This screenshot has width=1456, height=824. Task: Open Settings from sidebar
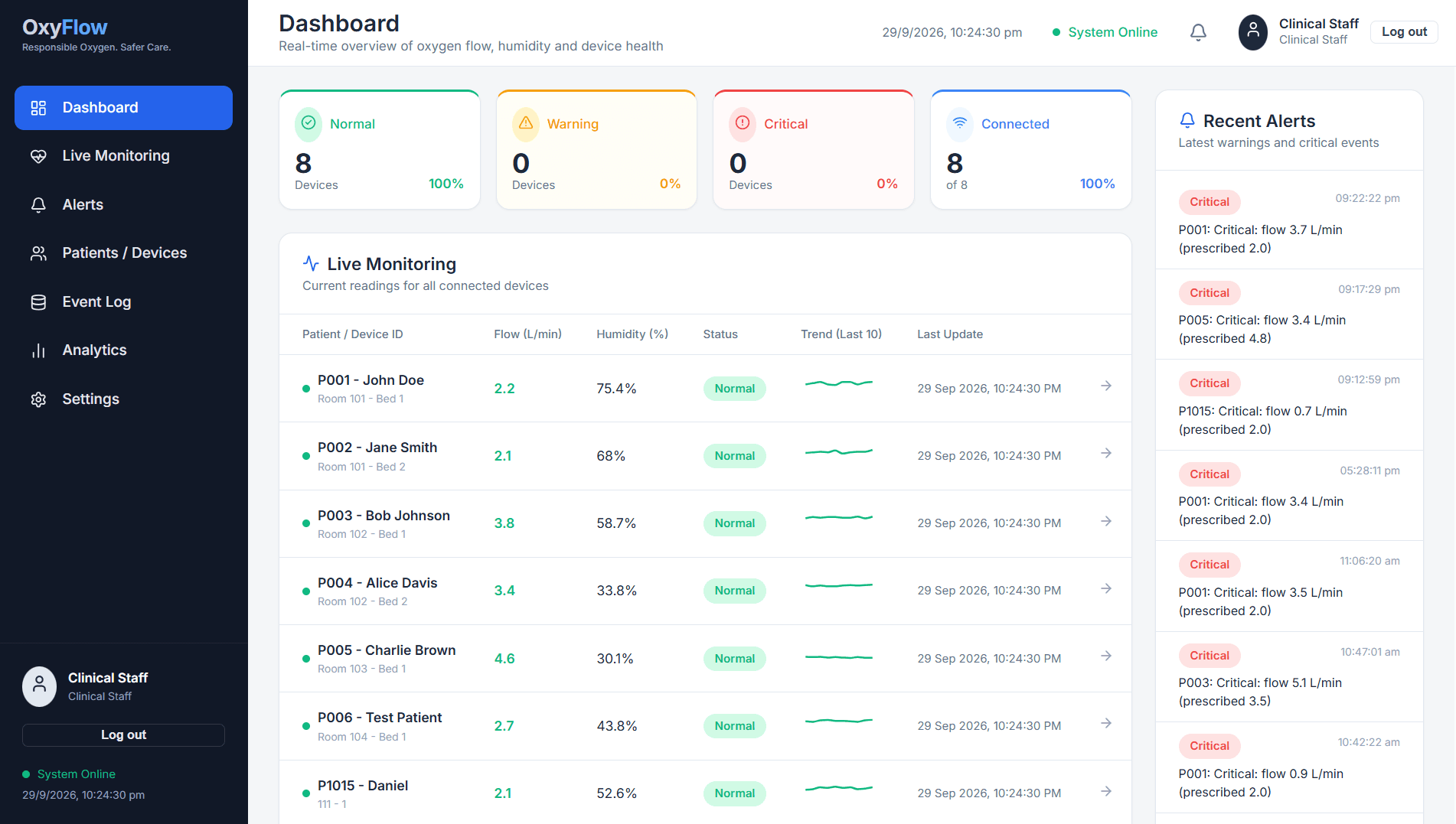click(x=123, y=399)
